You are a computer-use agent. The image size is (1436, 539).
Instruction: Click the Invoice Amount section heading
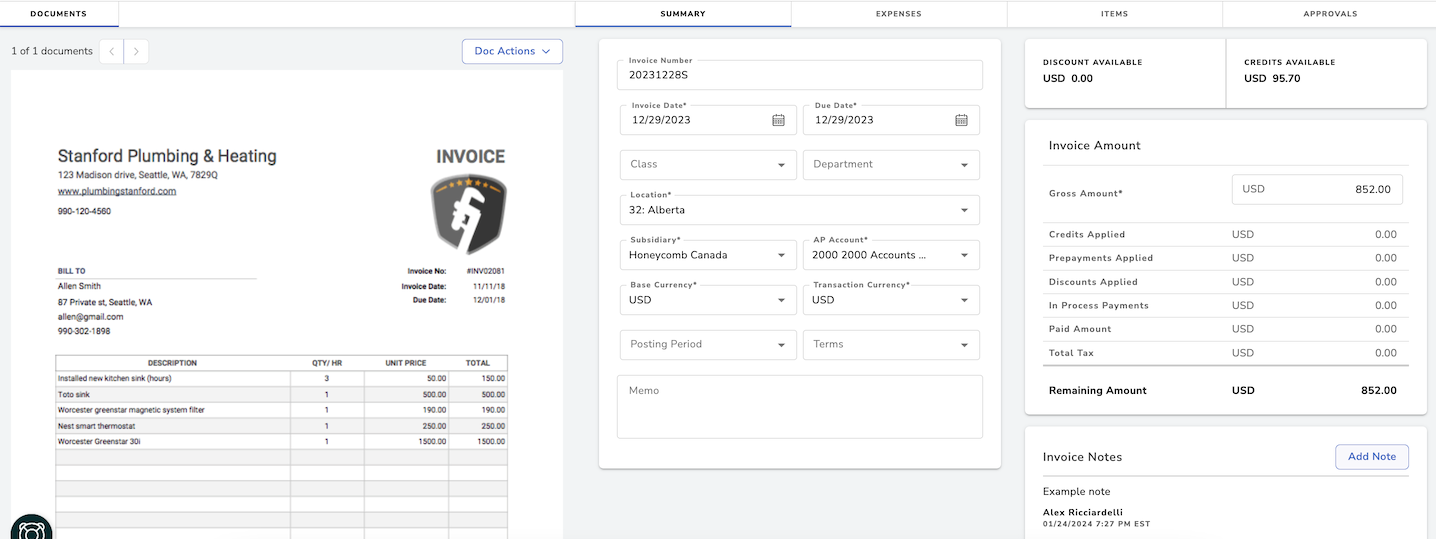tap(1095, 146)
